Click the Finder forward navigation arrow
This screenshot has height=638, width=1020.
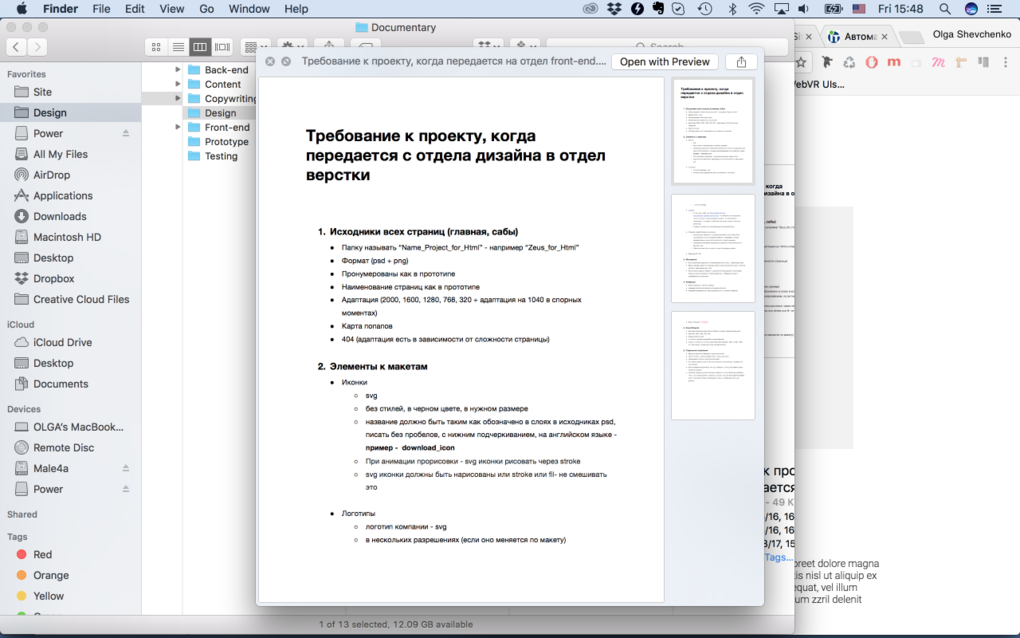point(38,47)
